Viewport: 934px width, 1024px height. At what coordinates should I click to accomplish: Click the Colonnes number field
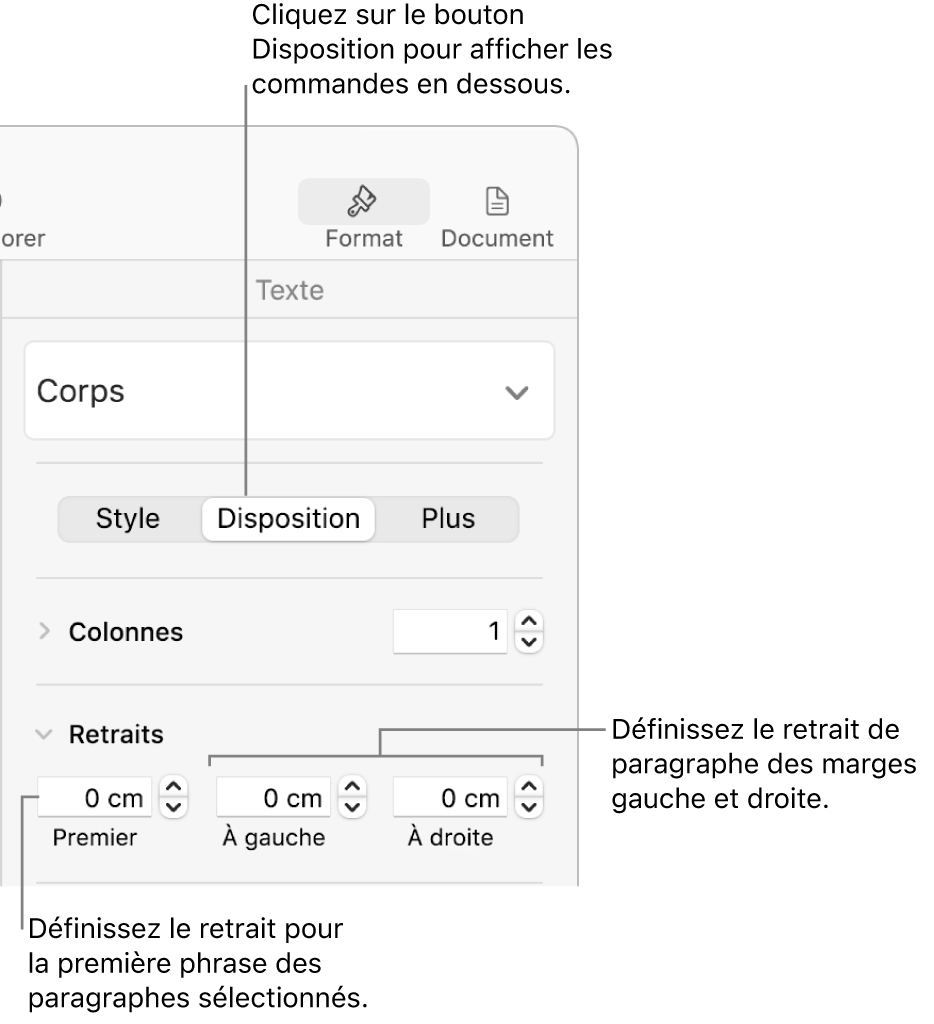point(450,632)
